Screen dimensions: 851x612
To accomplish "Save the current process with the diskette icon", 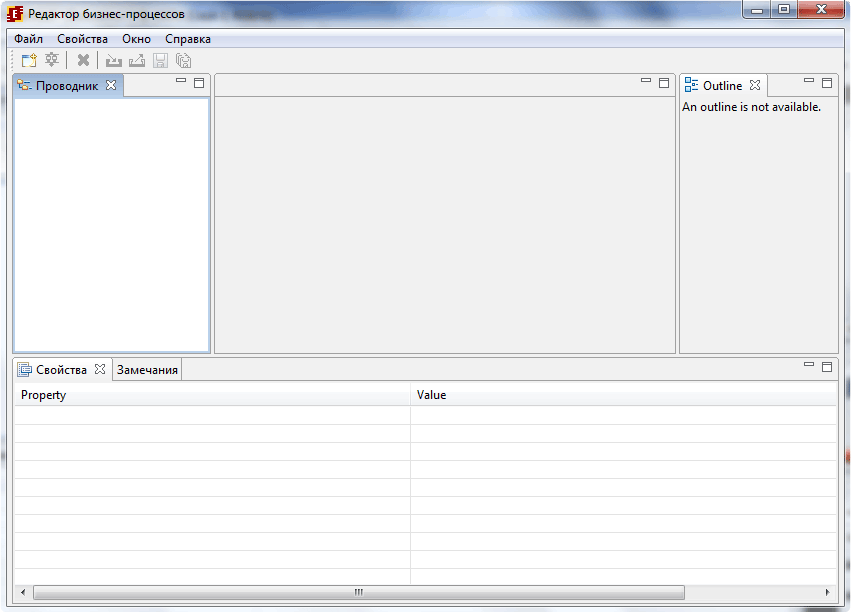I will point(159,60).
